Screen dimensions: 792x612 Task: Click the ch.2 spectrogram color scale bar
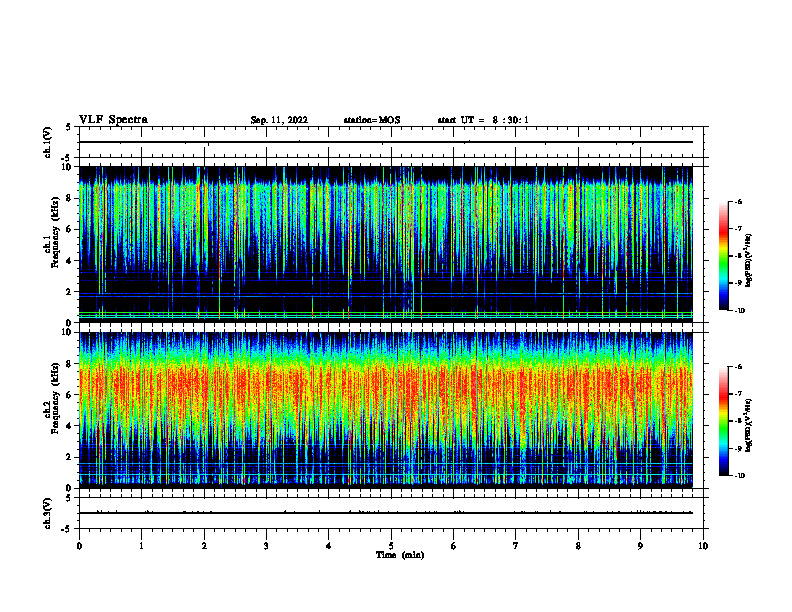[x=723, y=421]
